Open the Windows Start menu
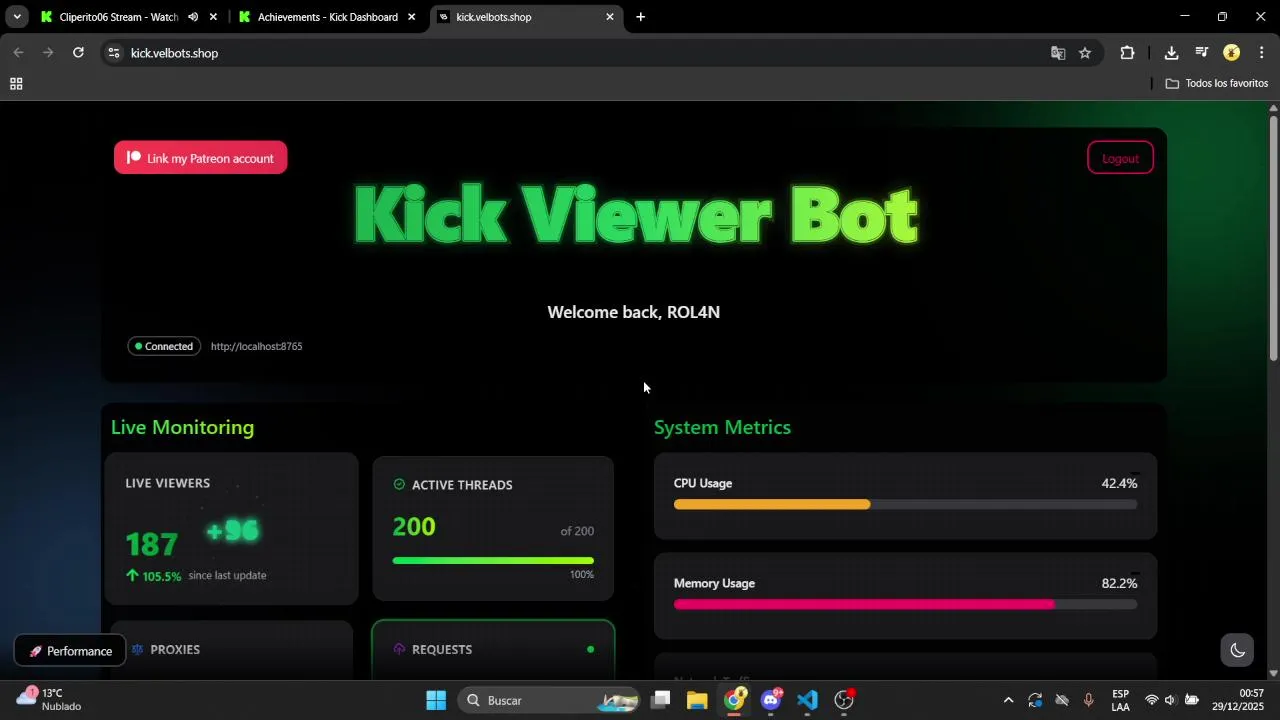1280x720 pixels. pos(436,700)
